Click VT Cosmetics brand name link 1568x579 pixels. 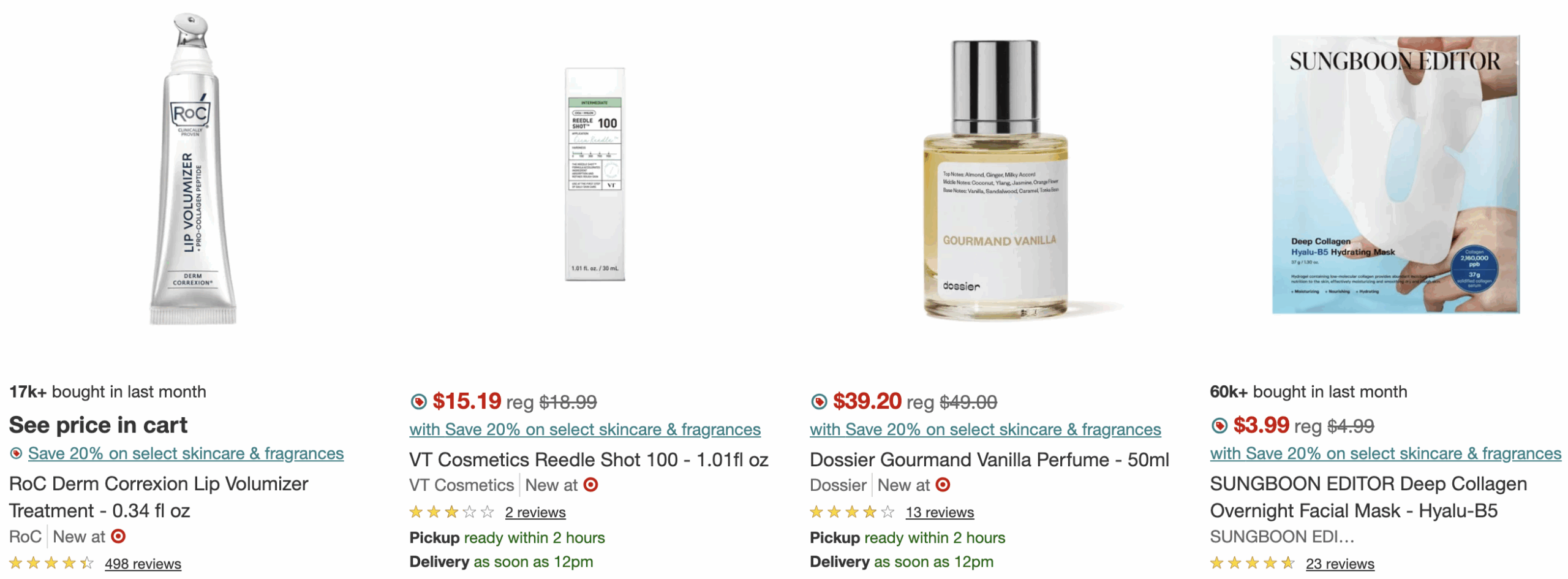tap(461, 485)
